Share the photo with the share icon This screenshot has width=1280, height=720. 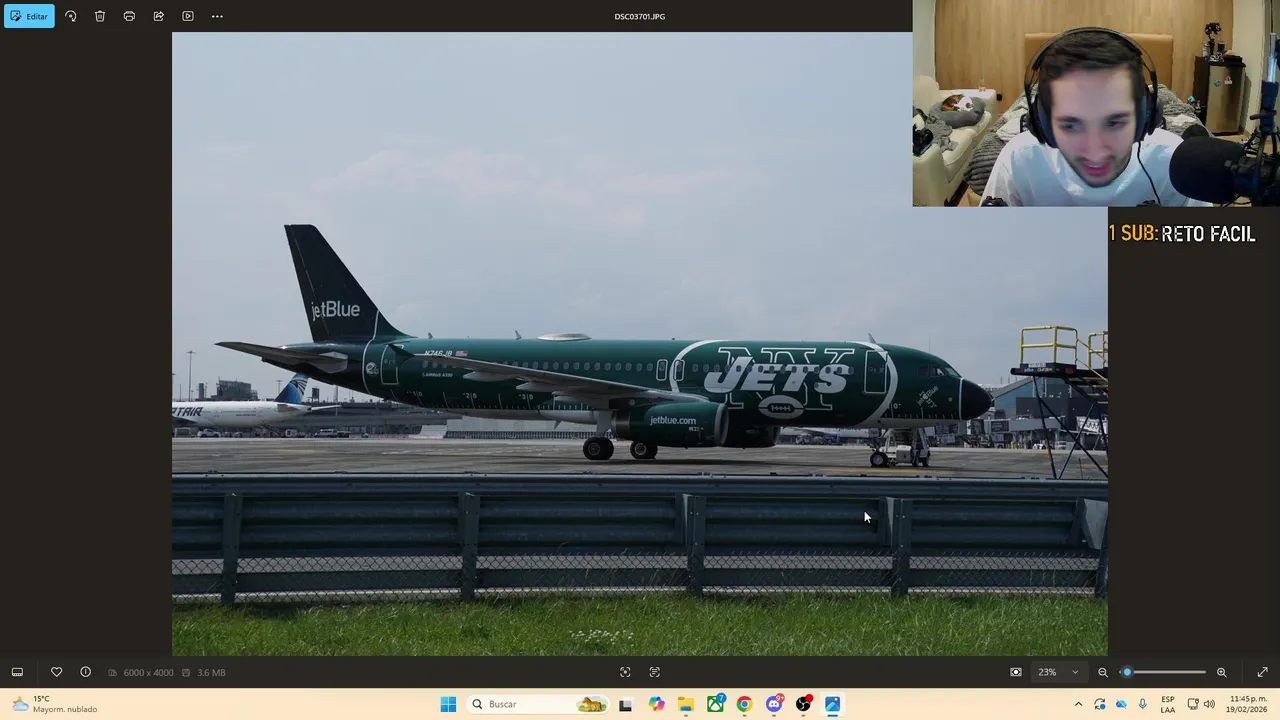tap(158, 16)
